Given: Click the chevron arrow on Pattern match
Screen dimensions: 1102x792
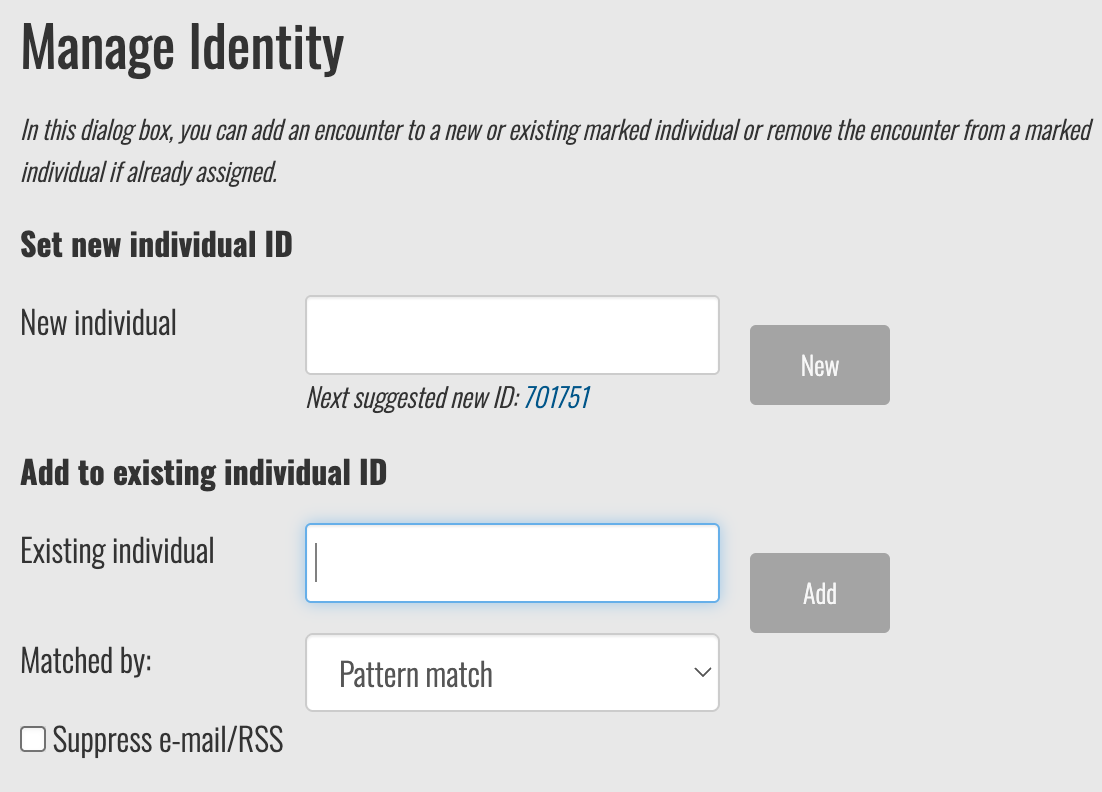Looking at the screenshot, I should click(703, 673).
